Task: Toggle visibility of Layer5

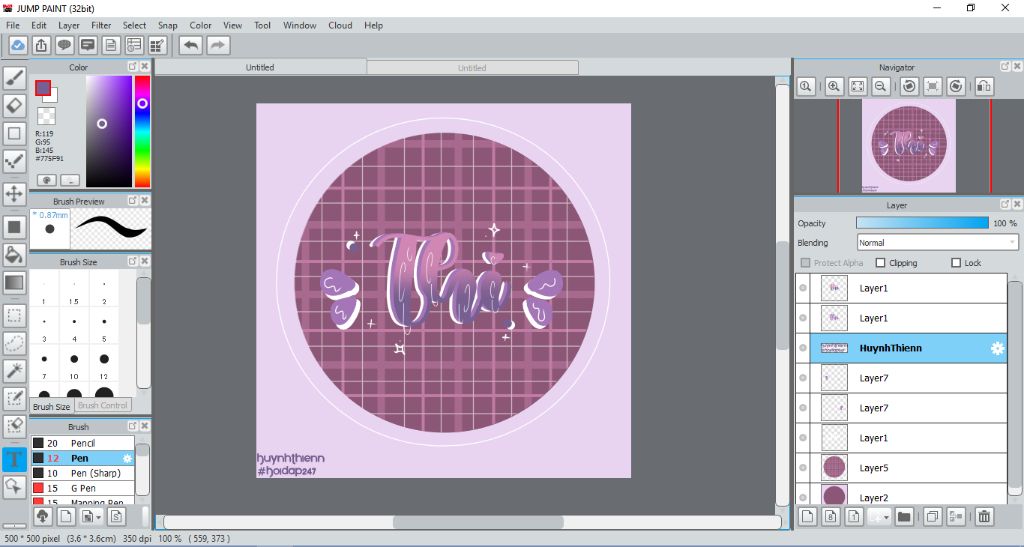Action: [x=803, y=467]
